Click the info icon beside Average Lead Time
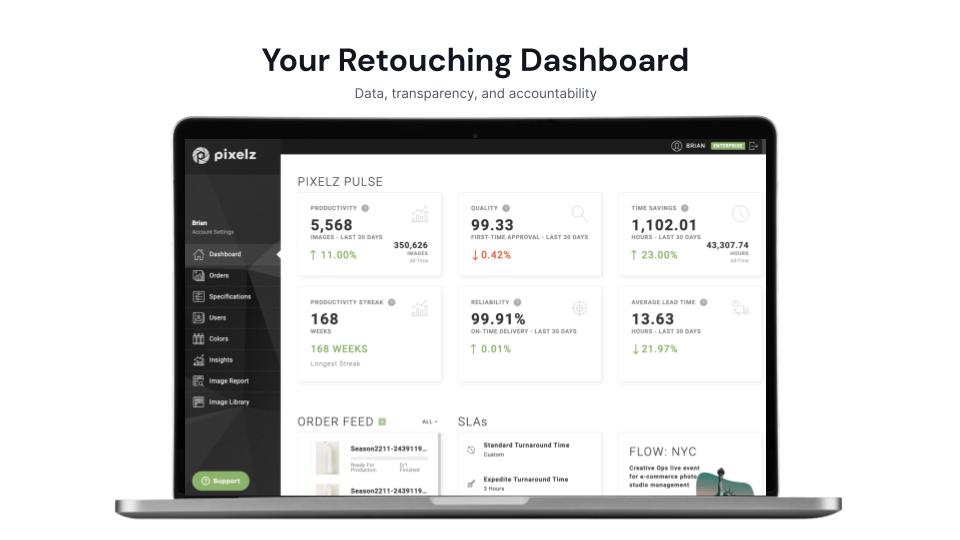Screen dimensions: 960x540 pos(703,302)
